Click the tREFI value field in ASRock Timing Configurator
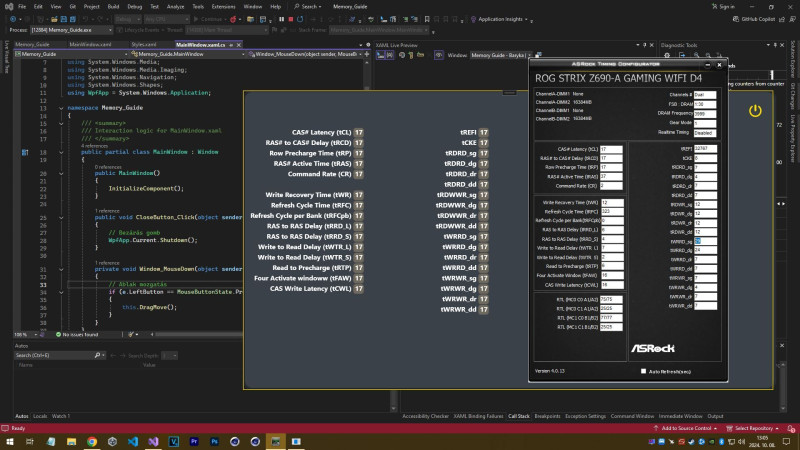 [705, 148]
